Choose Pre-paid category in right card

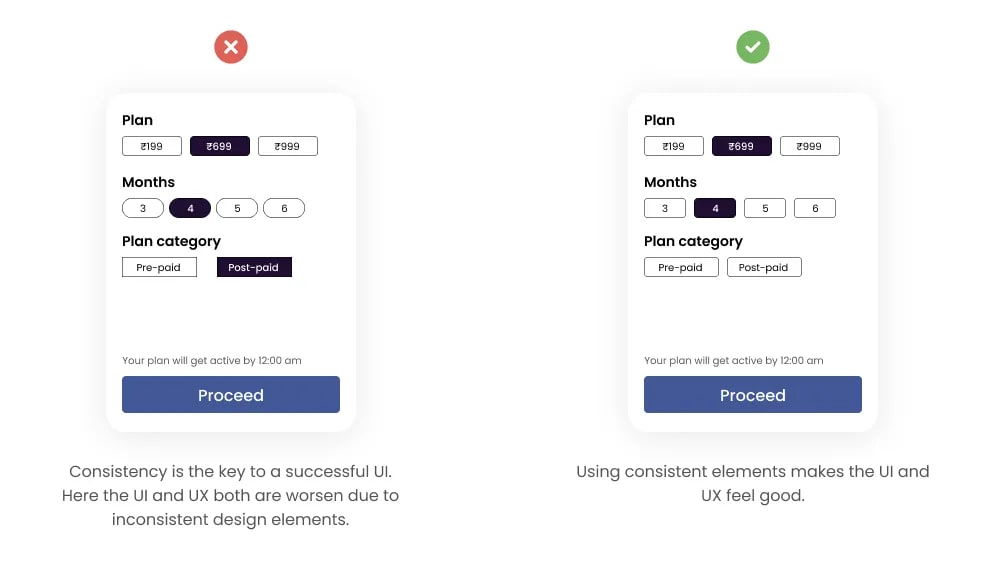pyautogui.click(x=681, y=267)
